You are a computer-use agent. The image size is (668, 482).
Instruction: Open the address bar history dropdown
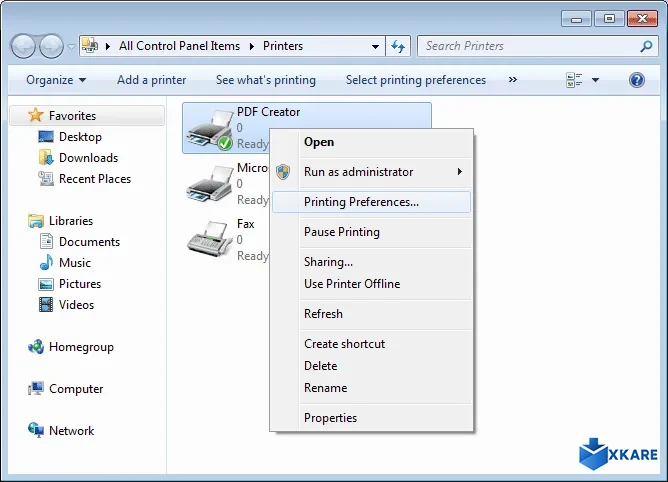(x=375, y=46)
